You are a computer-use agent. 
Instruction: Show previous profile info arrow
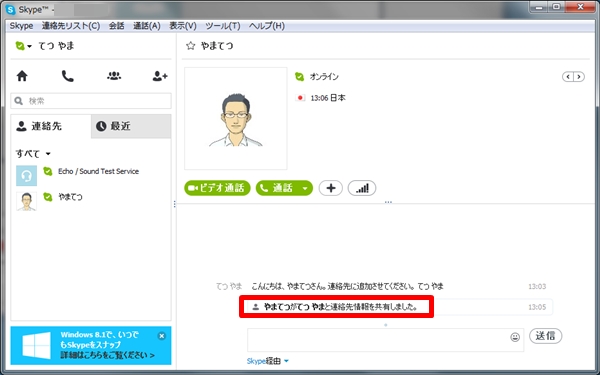(568, 77)
